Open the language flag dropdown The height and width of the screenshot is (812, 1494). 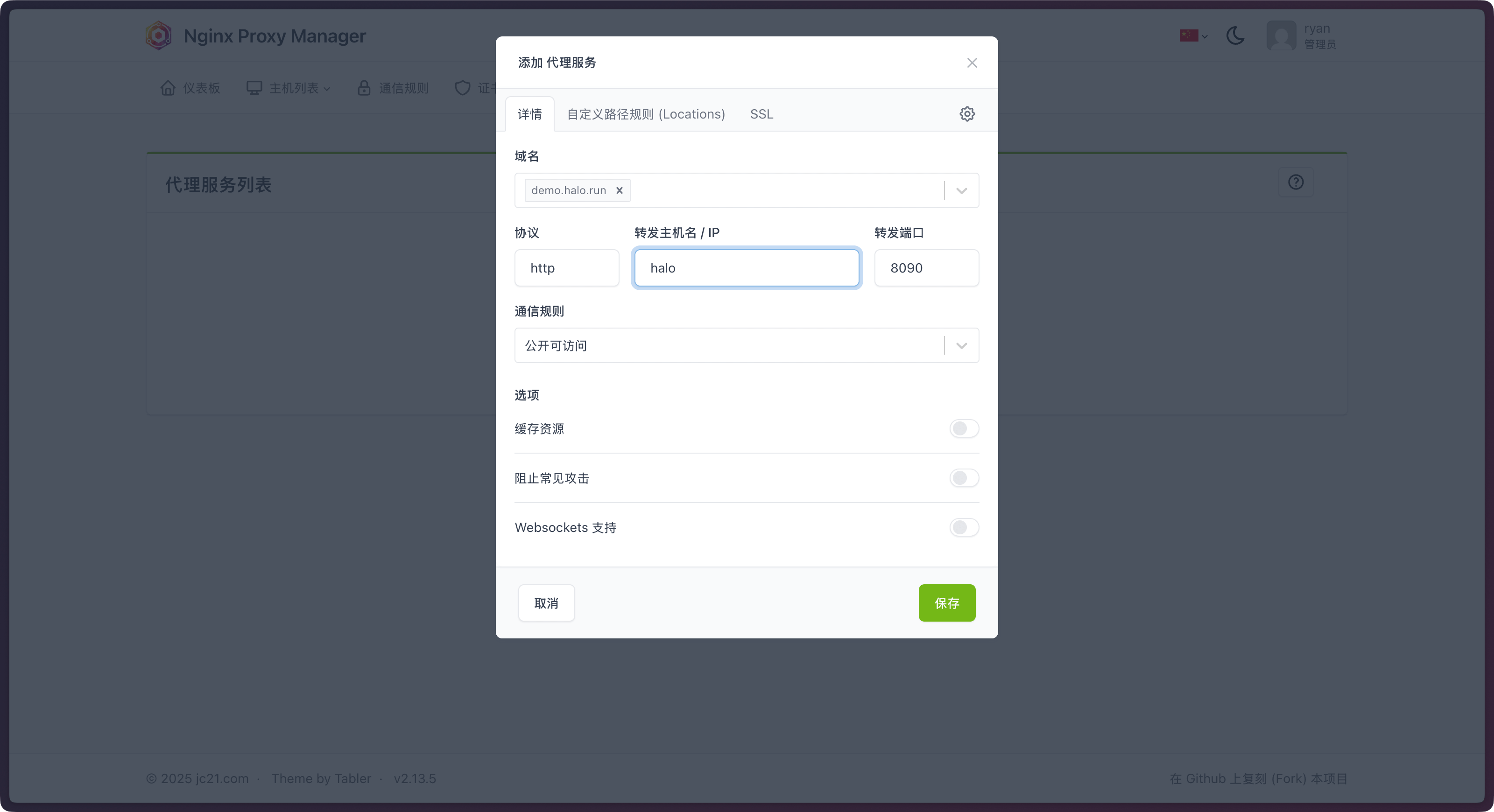(x=1192, y=35)
